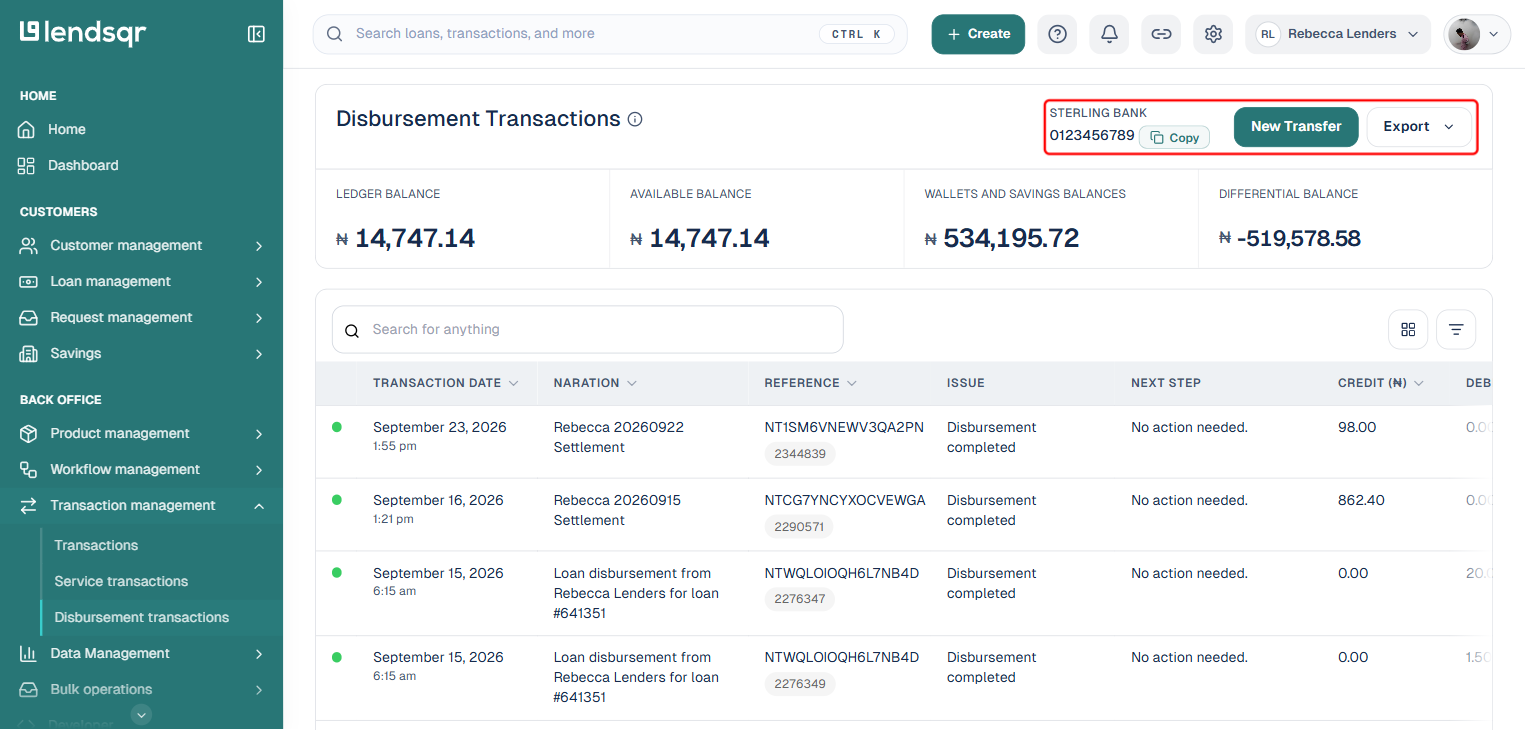Click reference badge 2290571
This screenshot has width=1535, height=730.
(x=799, y=527)
